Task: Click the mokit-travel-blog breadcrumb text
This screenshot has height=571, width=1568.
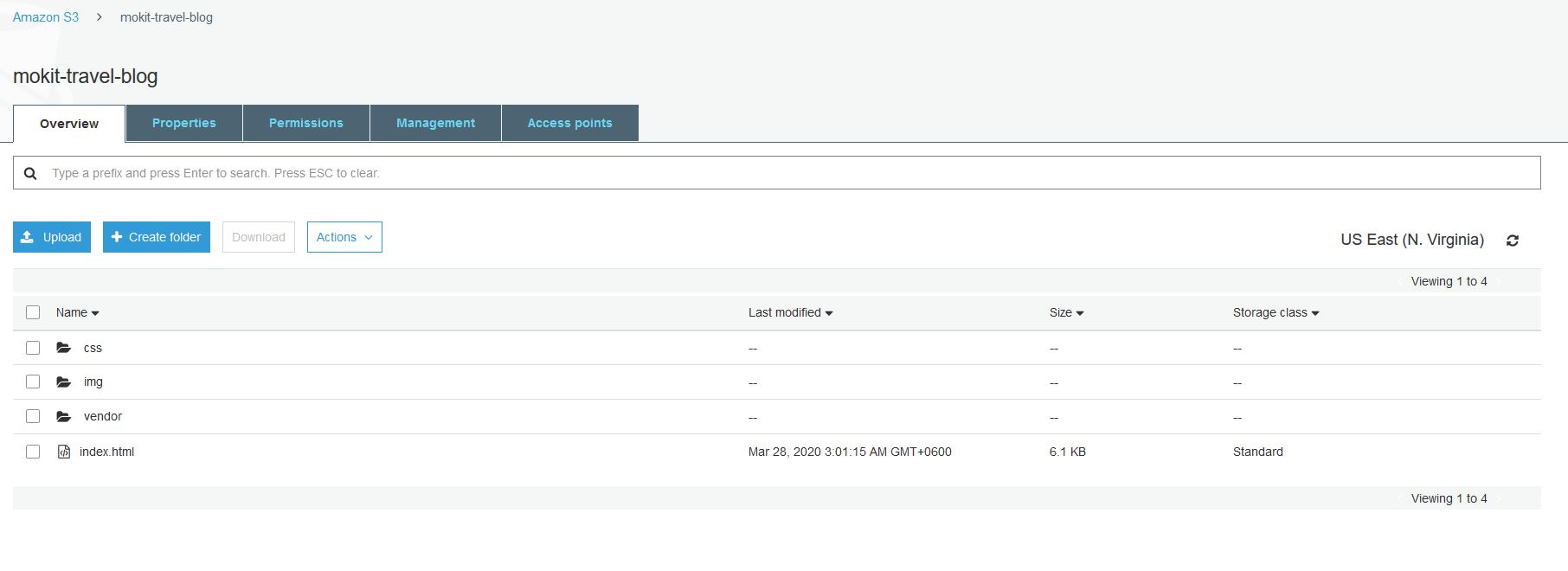Action: (x=166, y=17)
